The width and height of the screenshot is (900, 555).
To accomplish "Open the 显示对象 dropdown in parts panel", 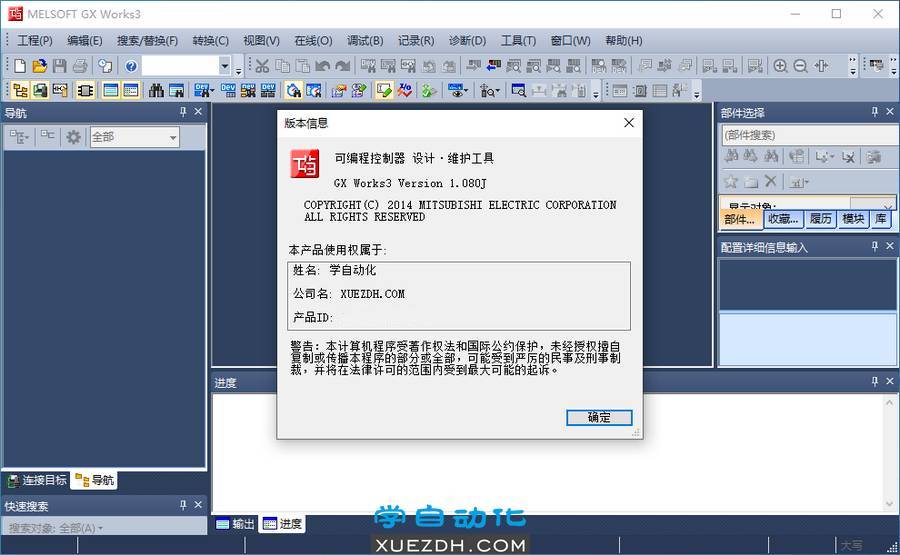I will pyautogui.click(x=872, y=204).
